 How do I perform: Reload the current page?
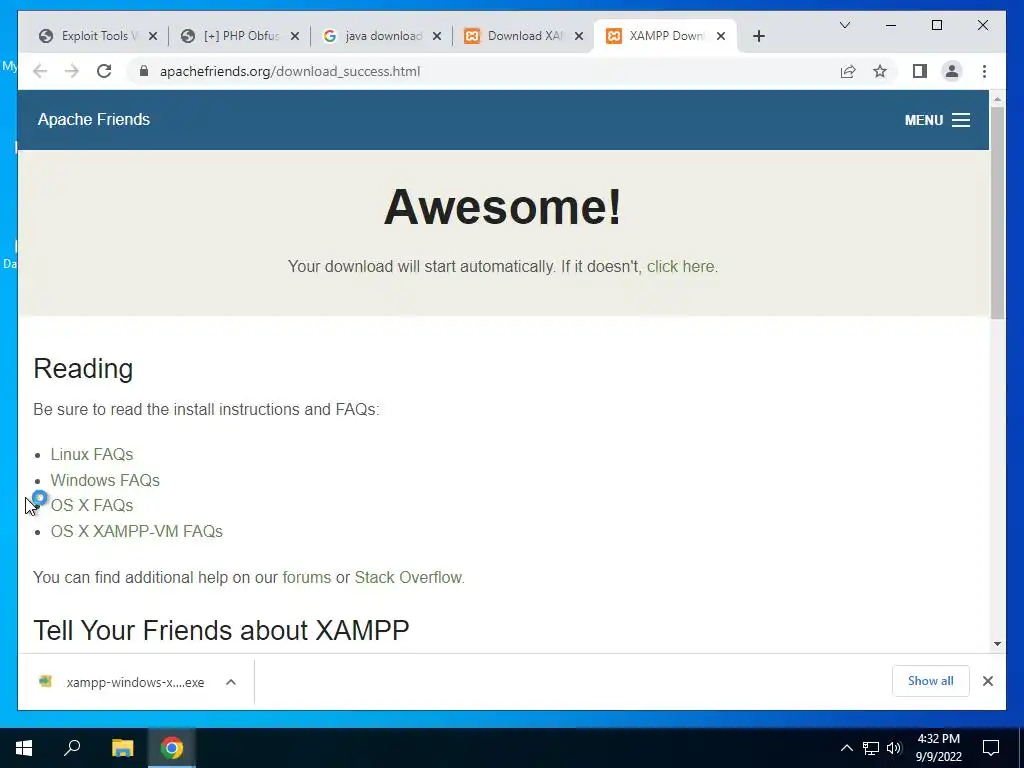[104, 71]
